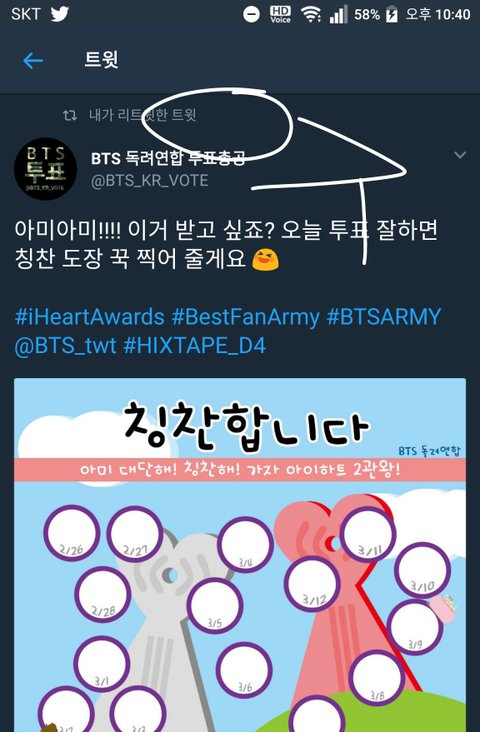Open hashtag #HIXTAPE_D4
480x732 pixels.
pos(194,346)
